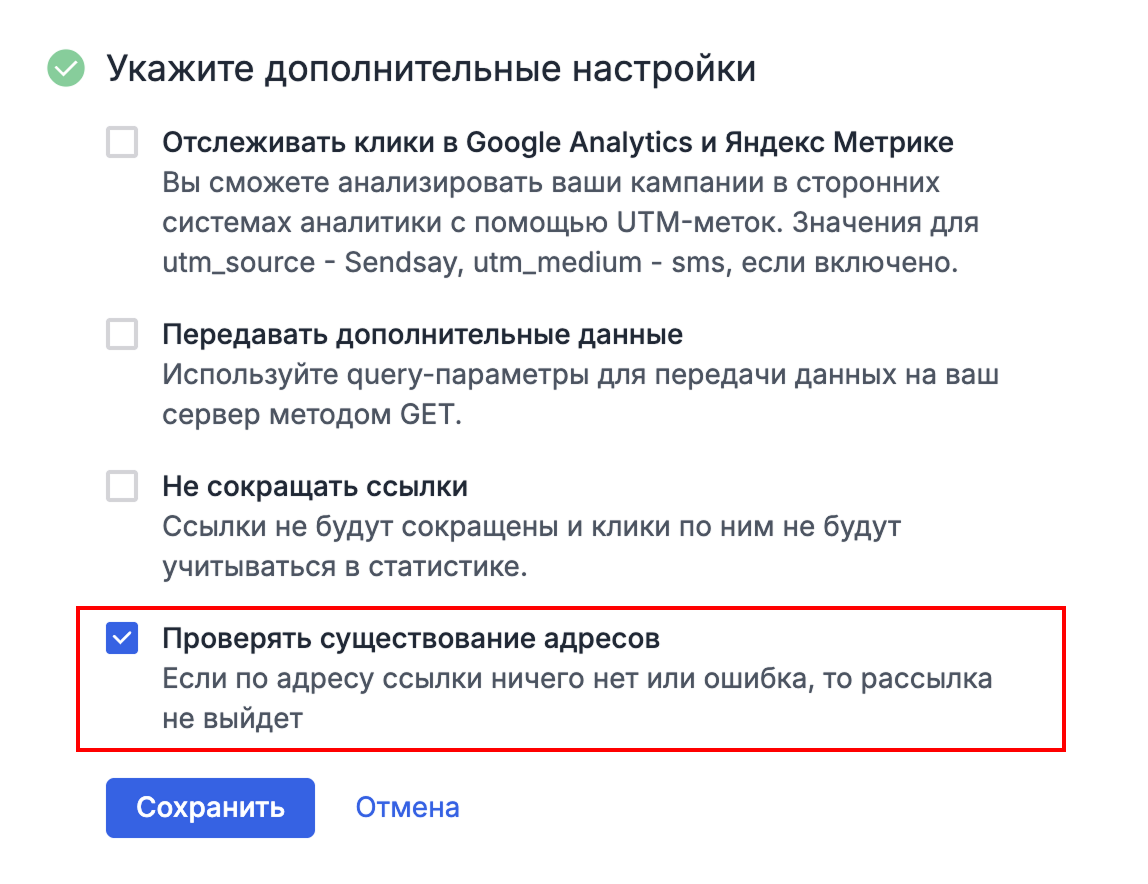Screen dimensions: 1148x884
Task: Select the 'Передавать дополнительные данные' label text
Action: pos(422,335)
